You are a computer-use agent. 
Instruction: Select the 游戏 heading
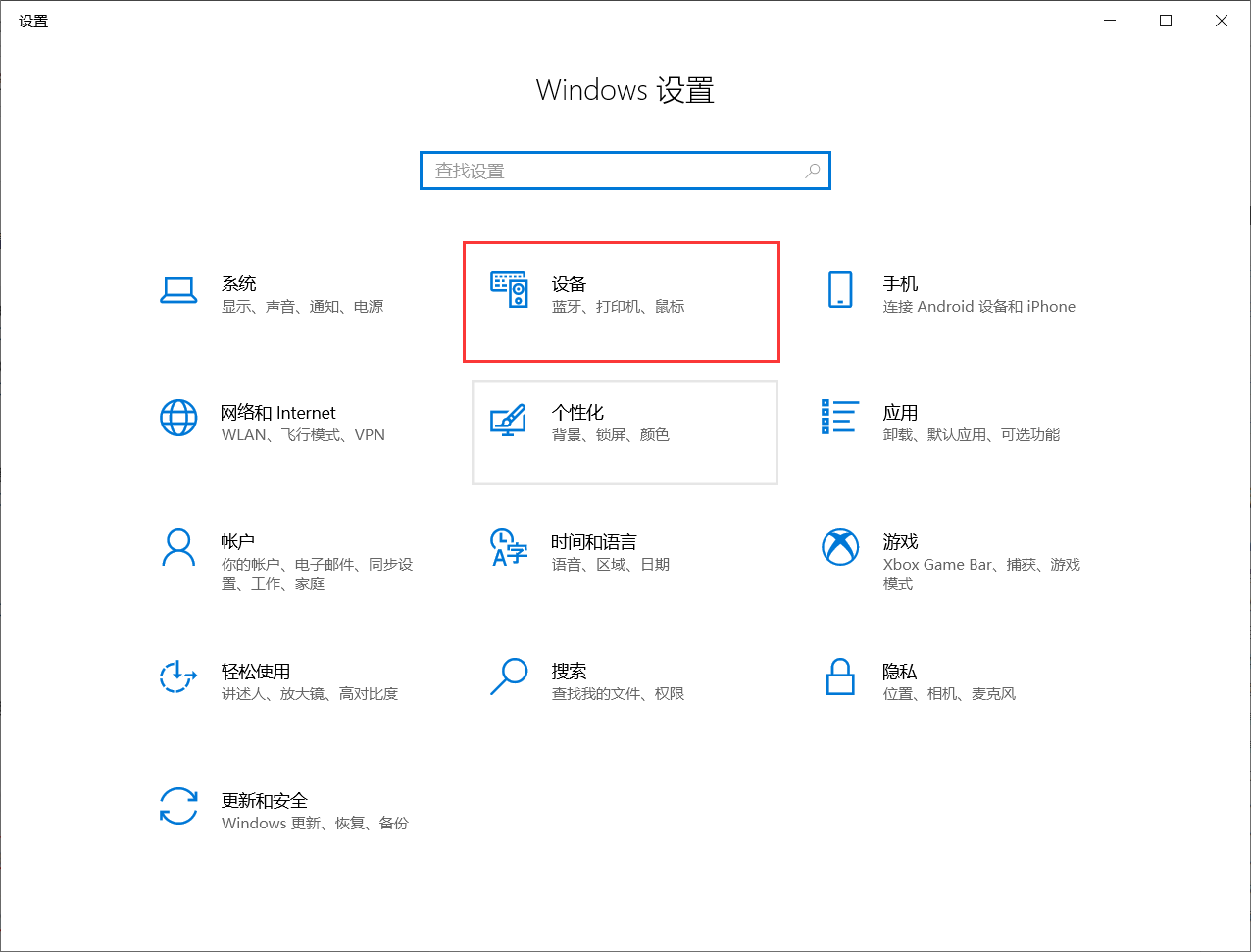[x=900, y=542]
